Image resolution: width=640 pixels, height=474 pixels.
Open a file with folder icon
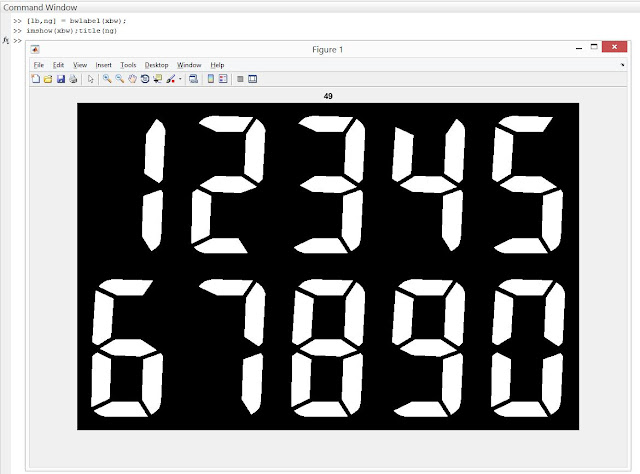(x=48, y=79)
